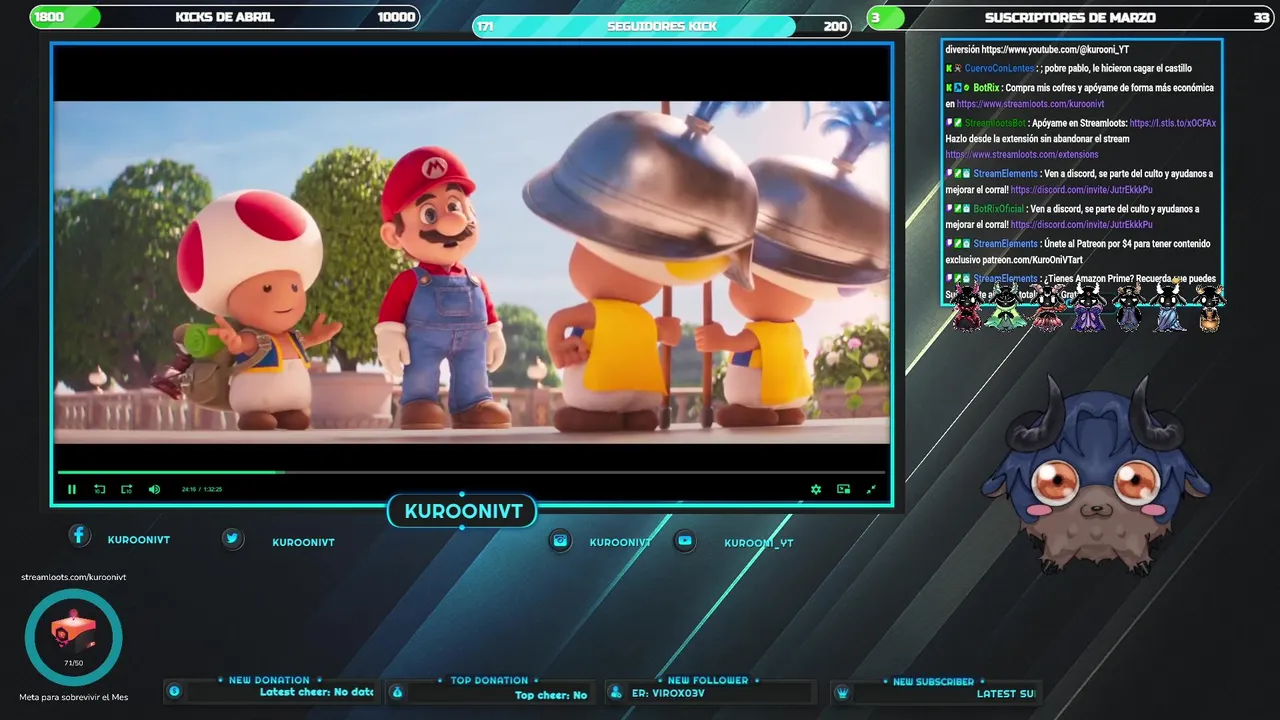Click the Top cheer ticker text
Image resolution: width=1280 pixels, height=720 pixels.
click(551, 695)
